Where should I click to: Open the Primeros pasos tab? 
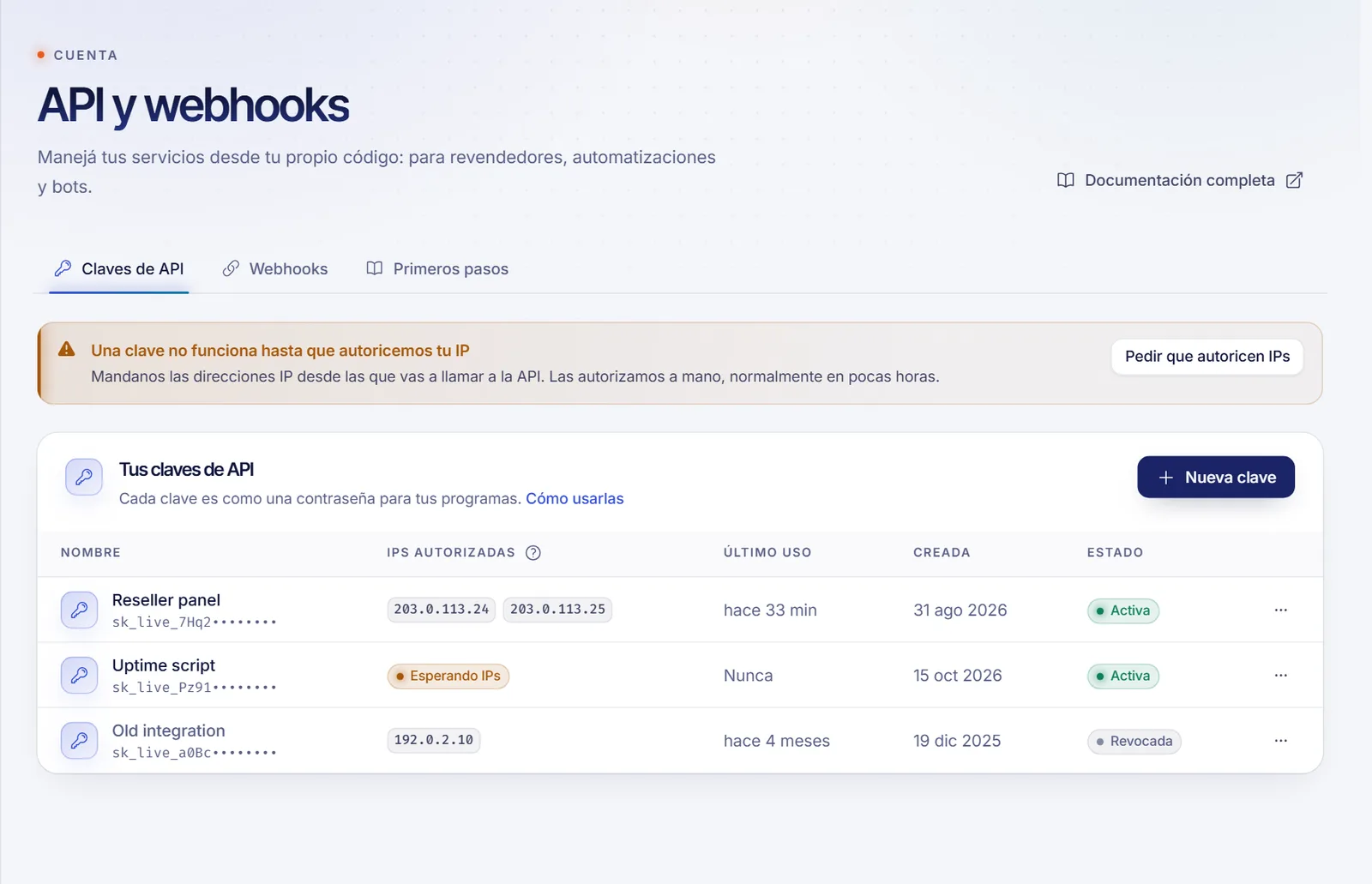[437, 269]
